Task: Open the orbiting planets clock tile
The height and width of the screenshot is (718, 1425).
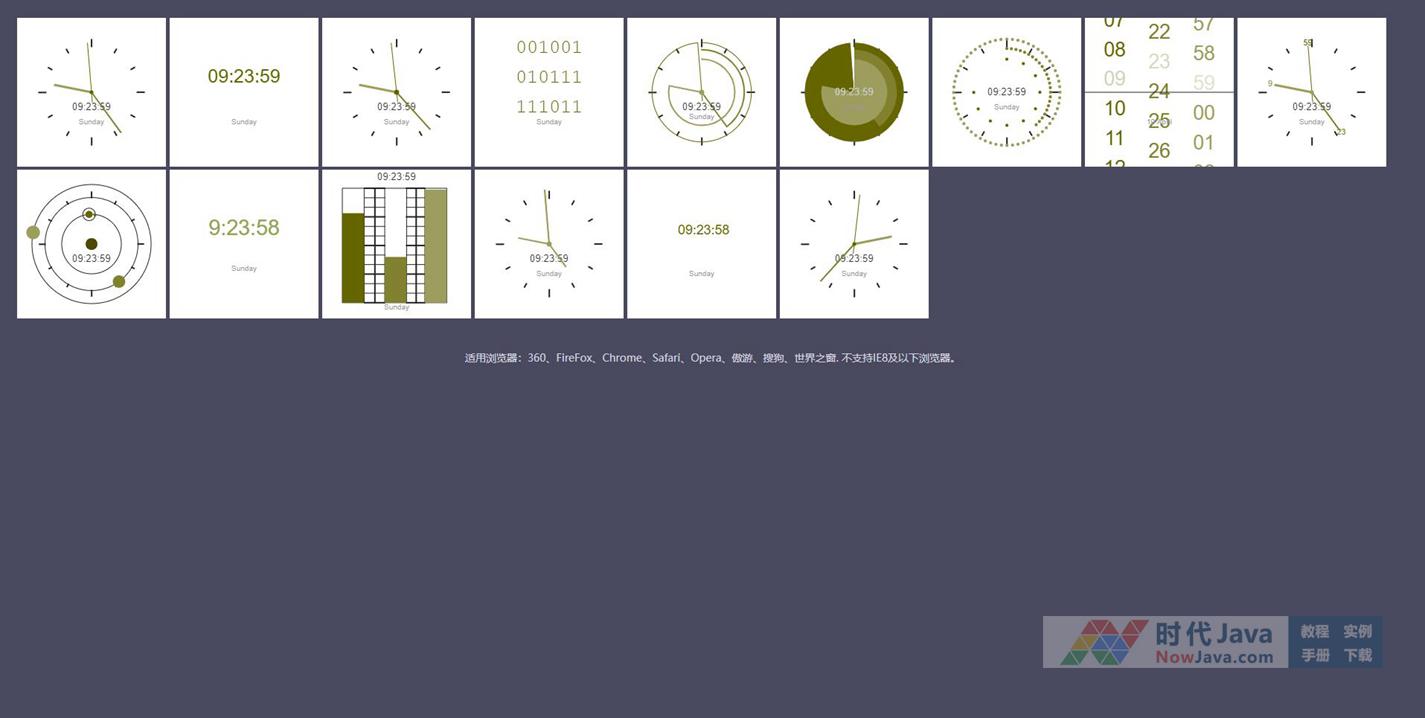Action: (91, 244)
